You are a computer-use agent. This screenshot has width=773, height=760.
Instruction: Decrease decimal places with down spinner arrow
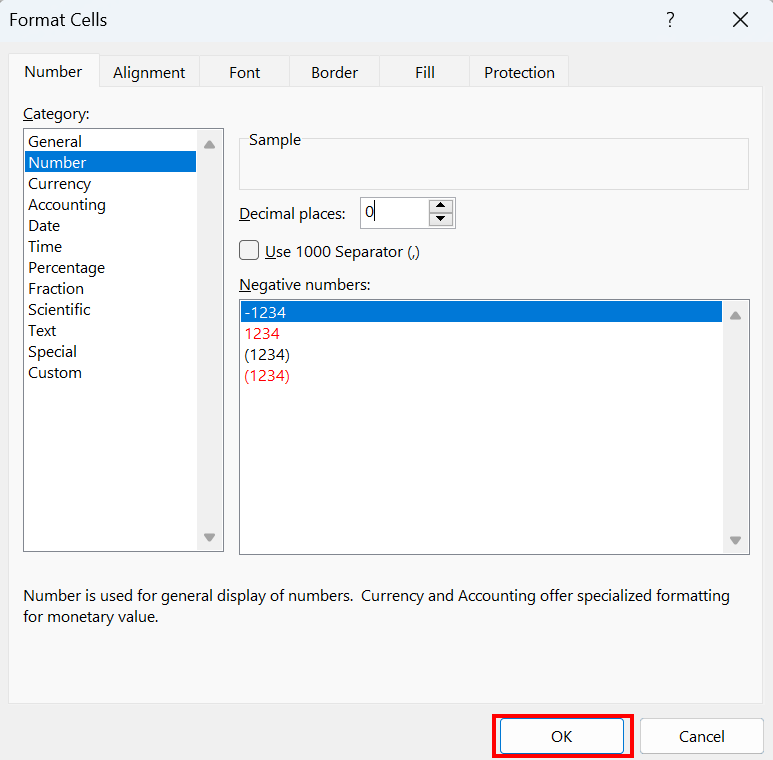tap(441, 220)
